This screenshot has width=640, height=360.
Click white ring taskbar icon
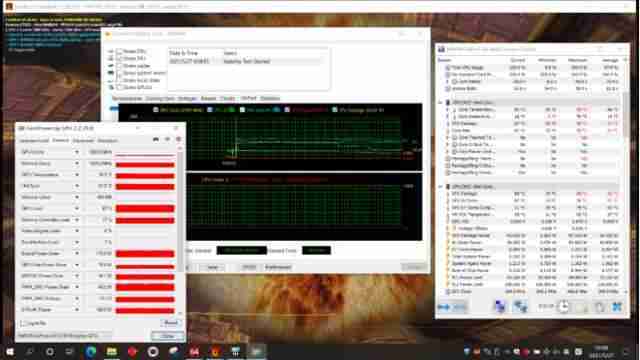(x=153, y=351)
